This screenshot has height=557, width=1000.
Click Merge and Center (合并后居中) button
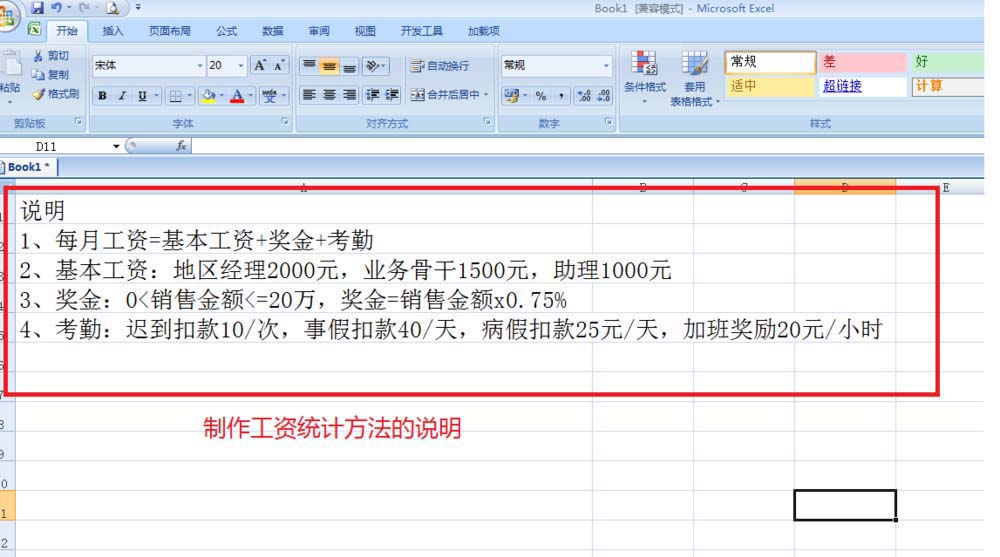450,96
